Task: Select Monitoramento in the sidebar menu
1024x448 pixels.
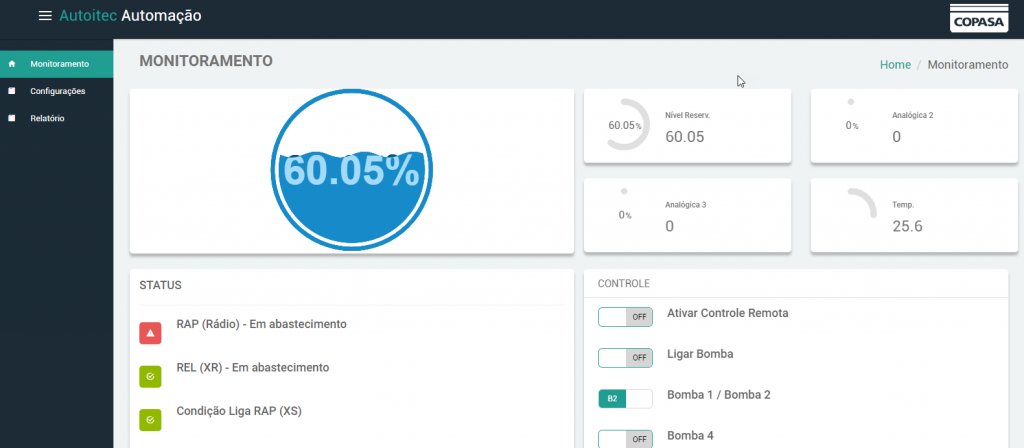Action: point(59,64)
